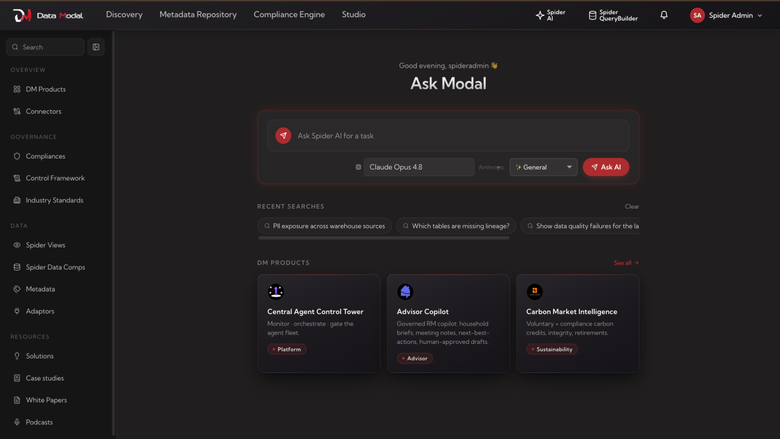Open the Central Agent Control Tower card
780x439 pixels.
(x=319, y=323)
